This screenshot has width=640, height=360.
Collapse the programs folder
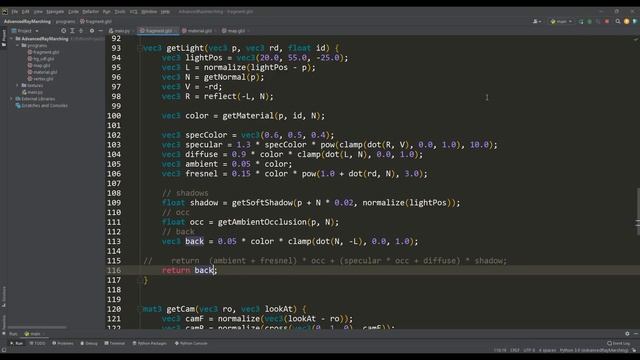(18, 46)
